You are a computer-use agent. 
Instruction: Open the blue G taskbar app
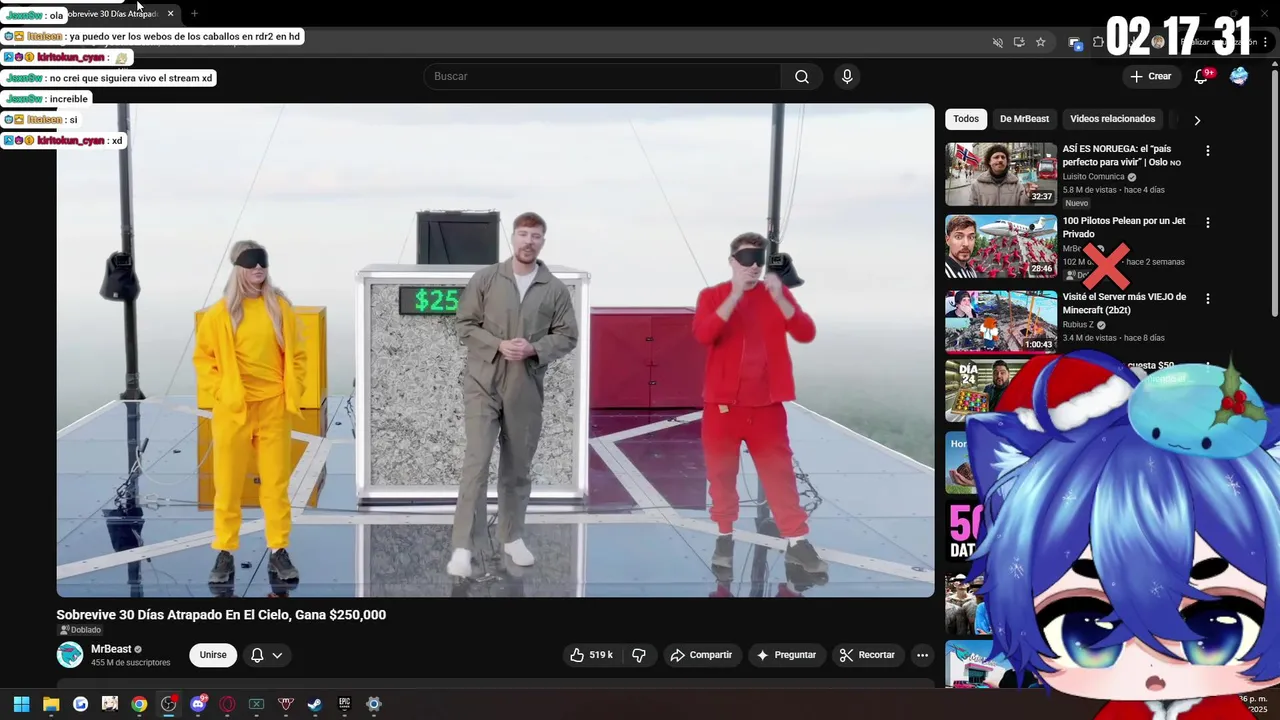80,704
